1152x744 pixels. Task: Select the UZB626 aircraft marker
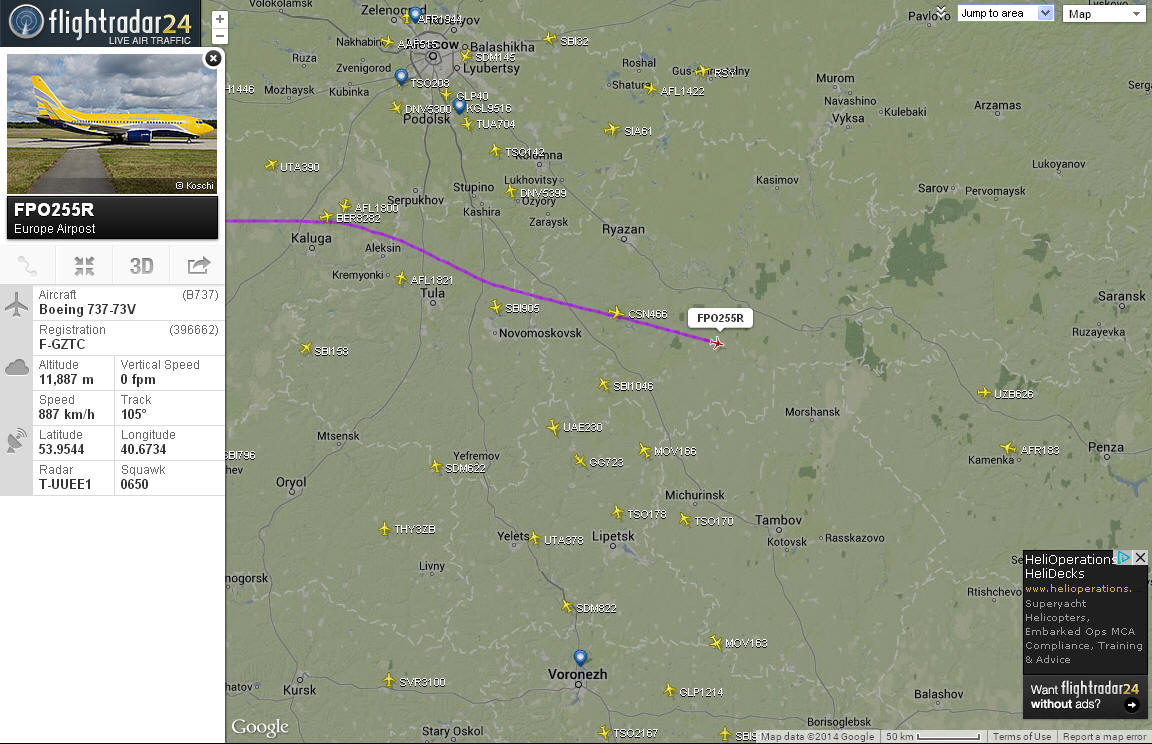[x=984, y=393]
